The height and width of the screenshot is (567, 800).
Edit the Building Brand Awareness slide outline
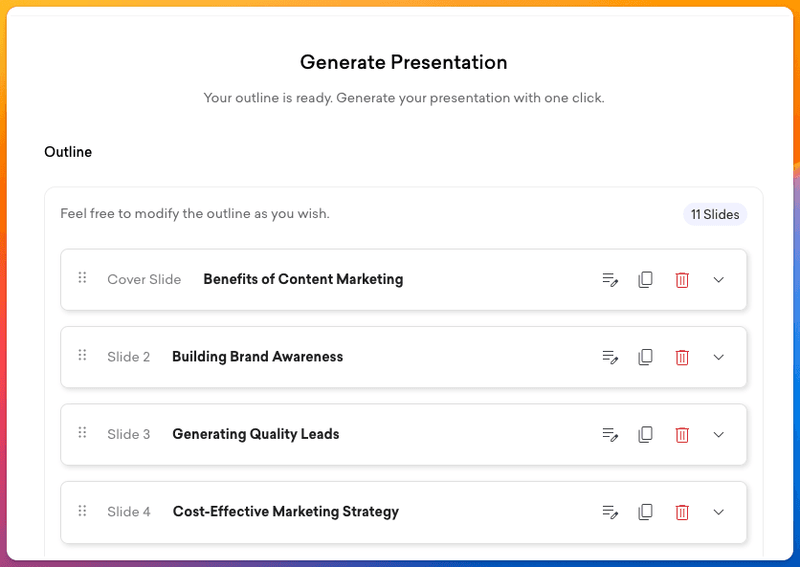(x=610, y=357)
